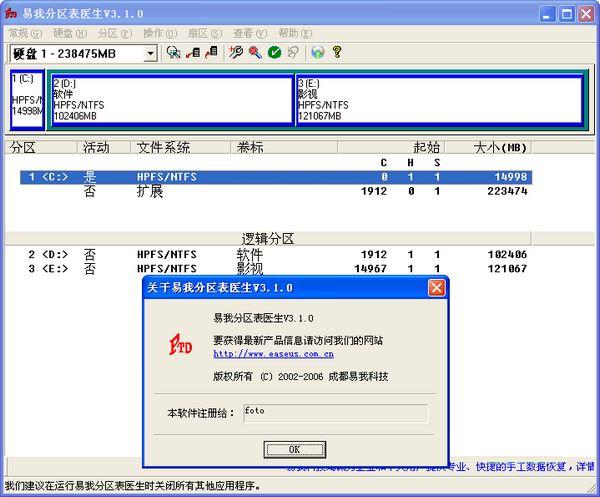Click the green checkmark apply icon

[x=274, y=52]
